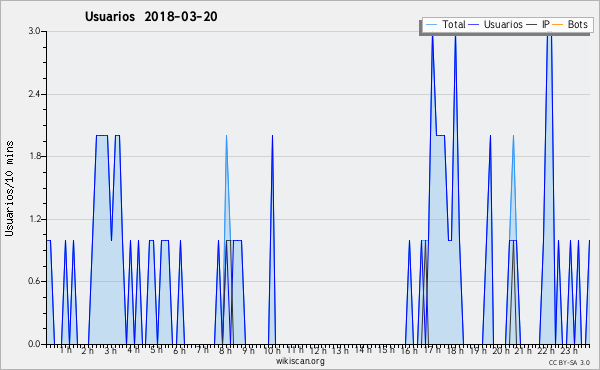Viewport: 600px width, 370px height.
Task: Click the orange Bots legend line
Action: (x=558, y=25)
